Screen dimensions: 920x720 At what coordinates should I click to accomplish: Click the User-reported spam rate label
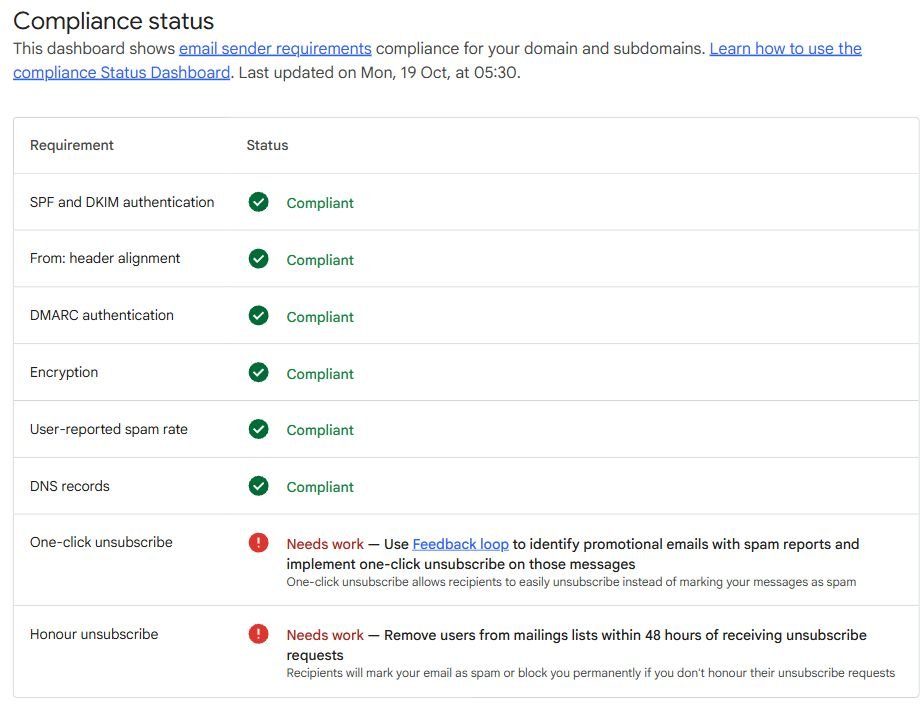coord(109,430)
